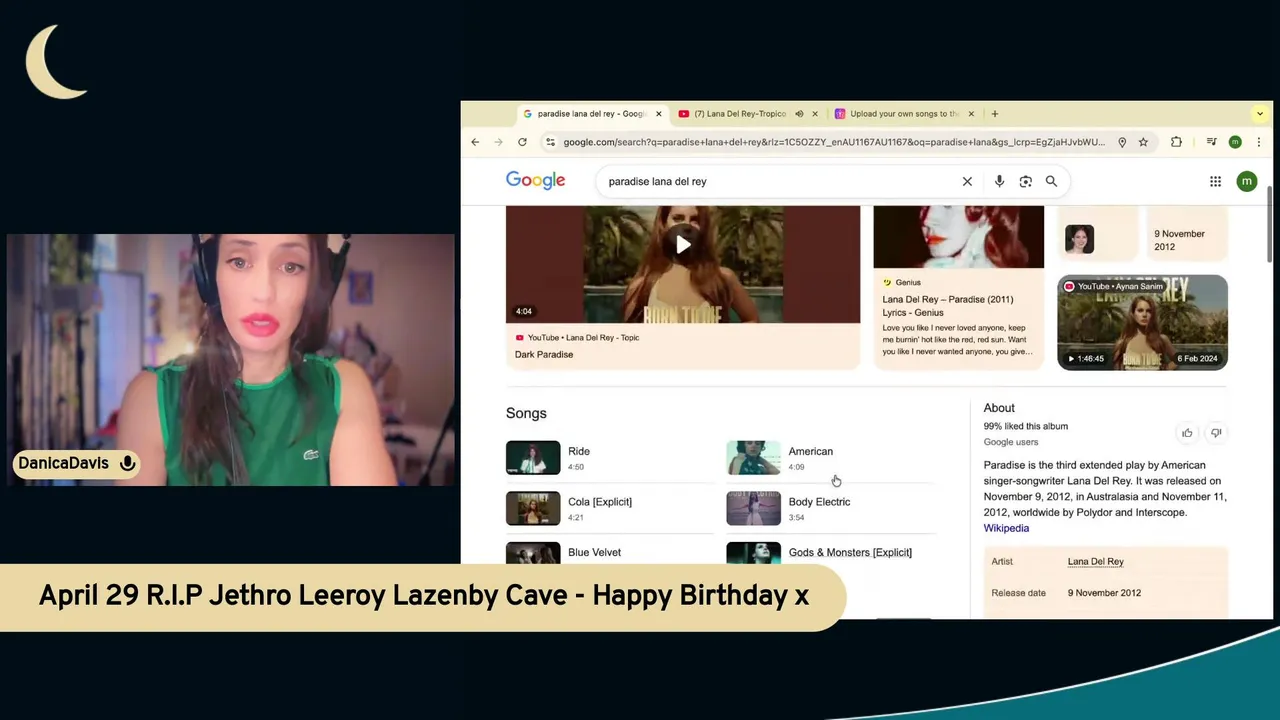
Task: Search by image with the lens icon
Action: coord(1025,181)
